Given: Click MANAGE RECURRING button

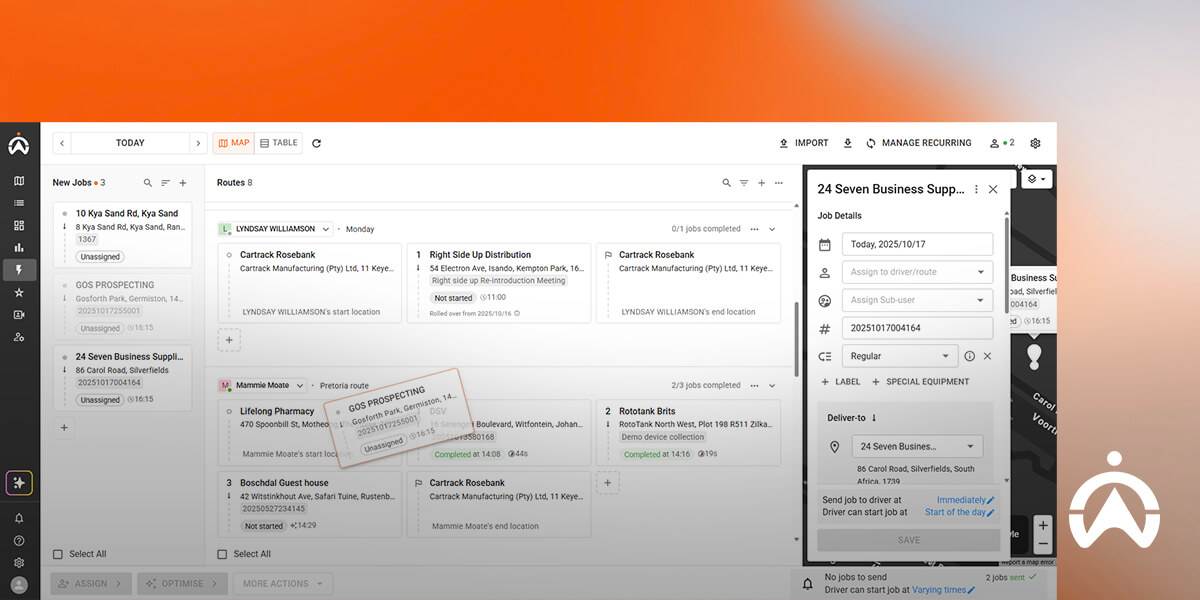Looking at the screenshot, I should 919,143.
